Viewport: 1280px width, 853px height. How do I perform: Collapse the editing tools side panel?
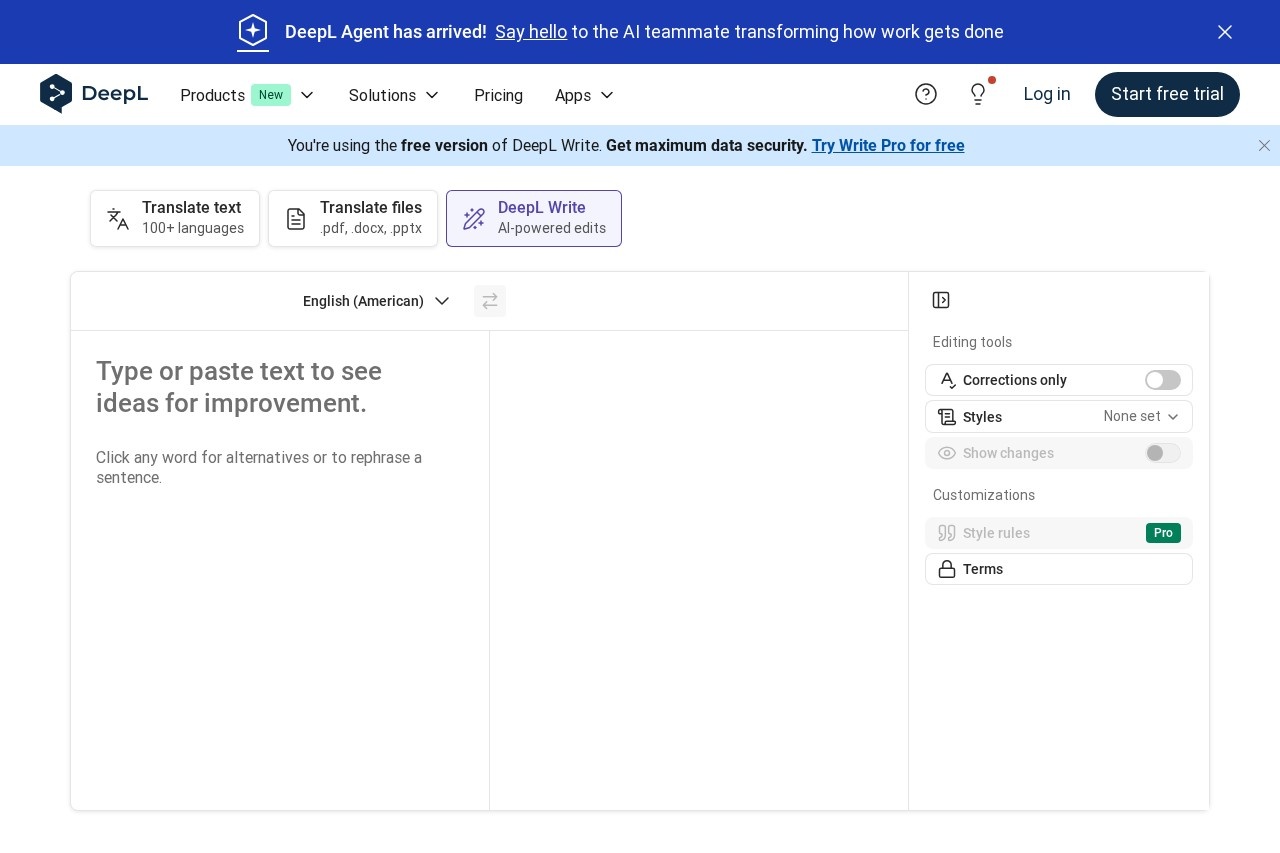[941, 300]
